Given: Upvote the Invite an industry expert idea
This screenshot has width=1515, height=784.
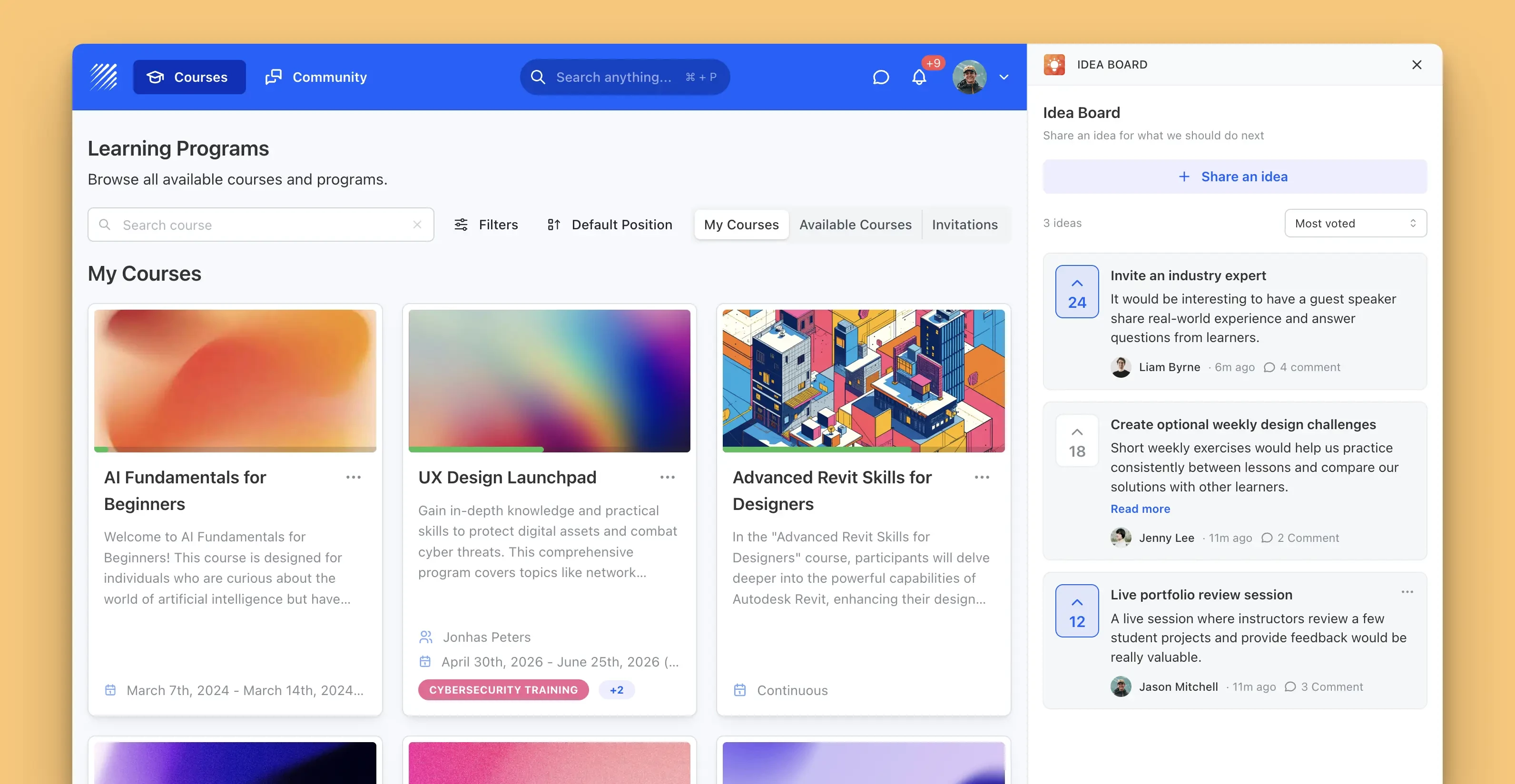Looking at the screenshot, I should pos(1077,292).
